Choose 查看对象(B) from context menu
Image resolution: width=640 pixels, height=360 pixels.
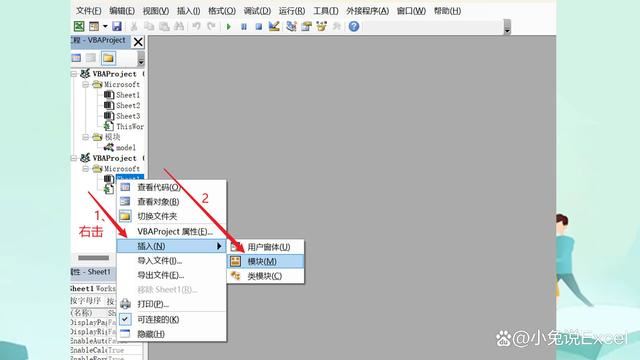pyautogui.click(x=171, y=202)
